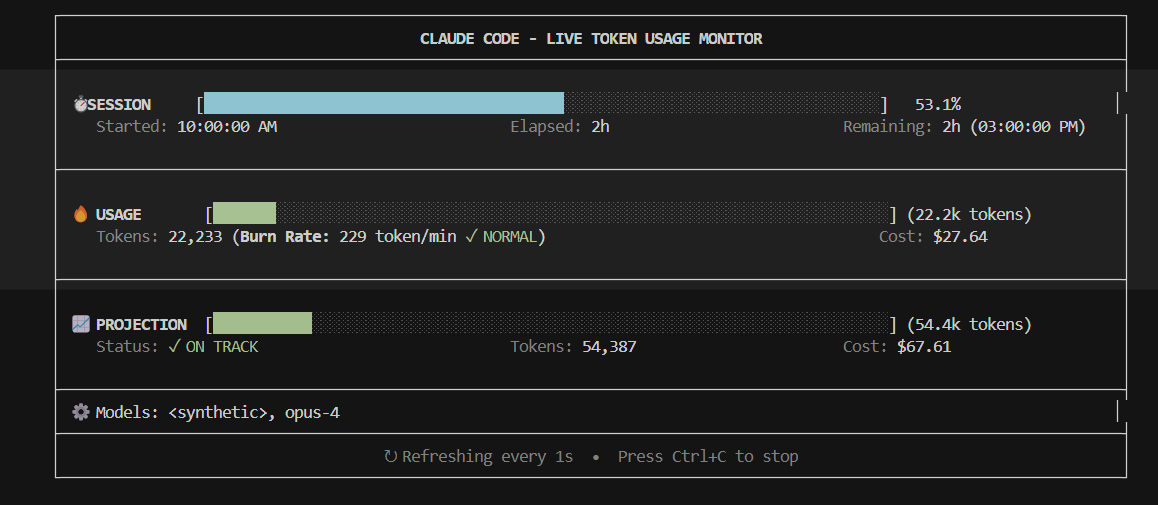The image size is (1158, 505).
Task: Click the checkmark before ON TRACK
Action: click(174, 346)
